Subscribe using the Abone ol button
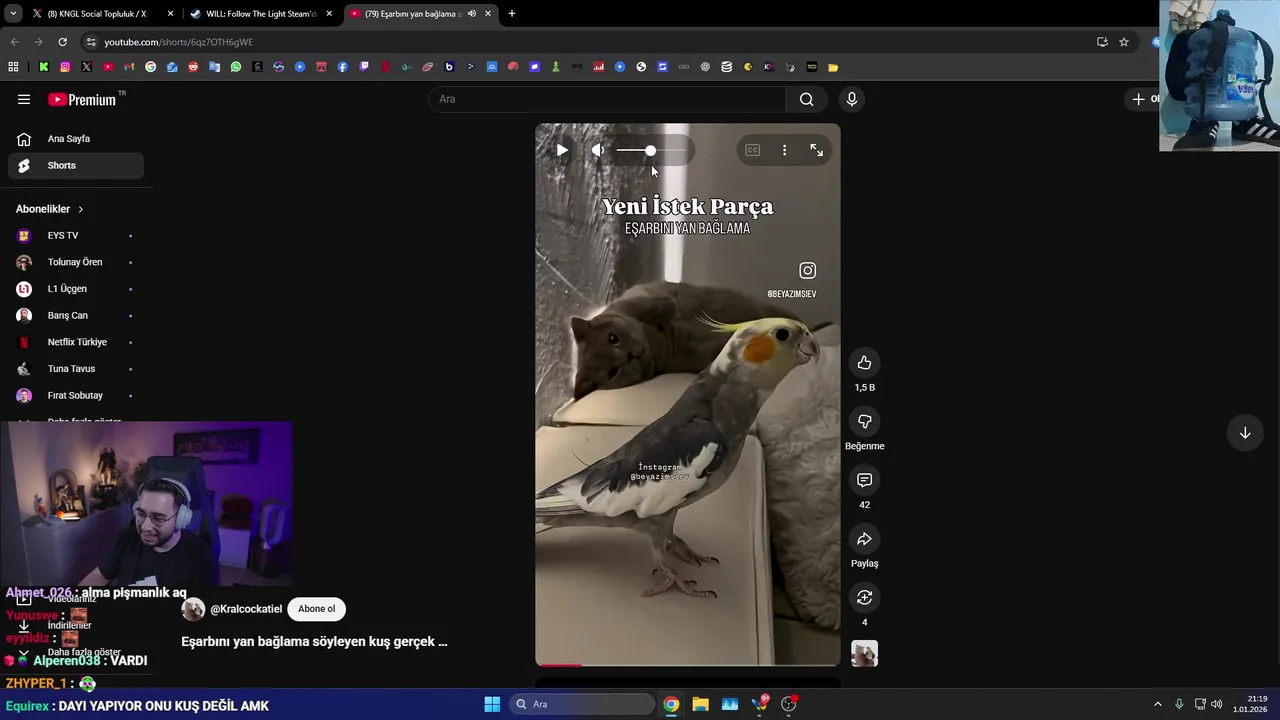 (x=316, y=609)
